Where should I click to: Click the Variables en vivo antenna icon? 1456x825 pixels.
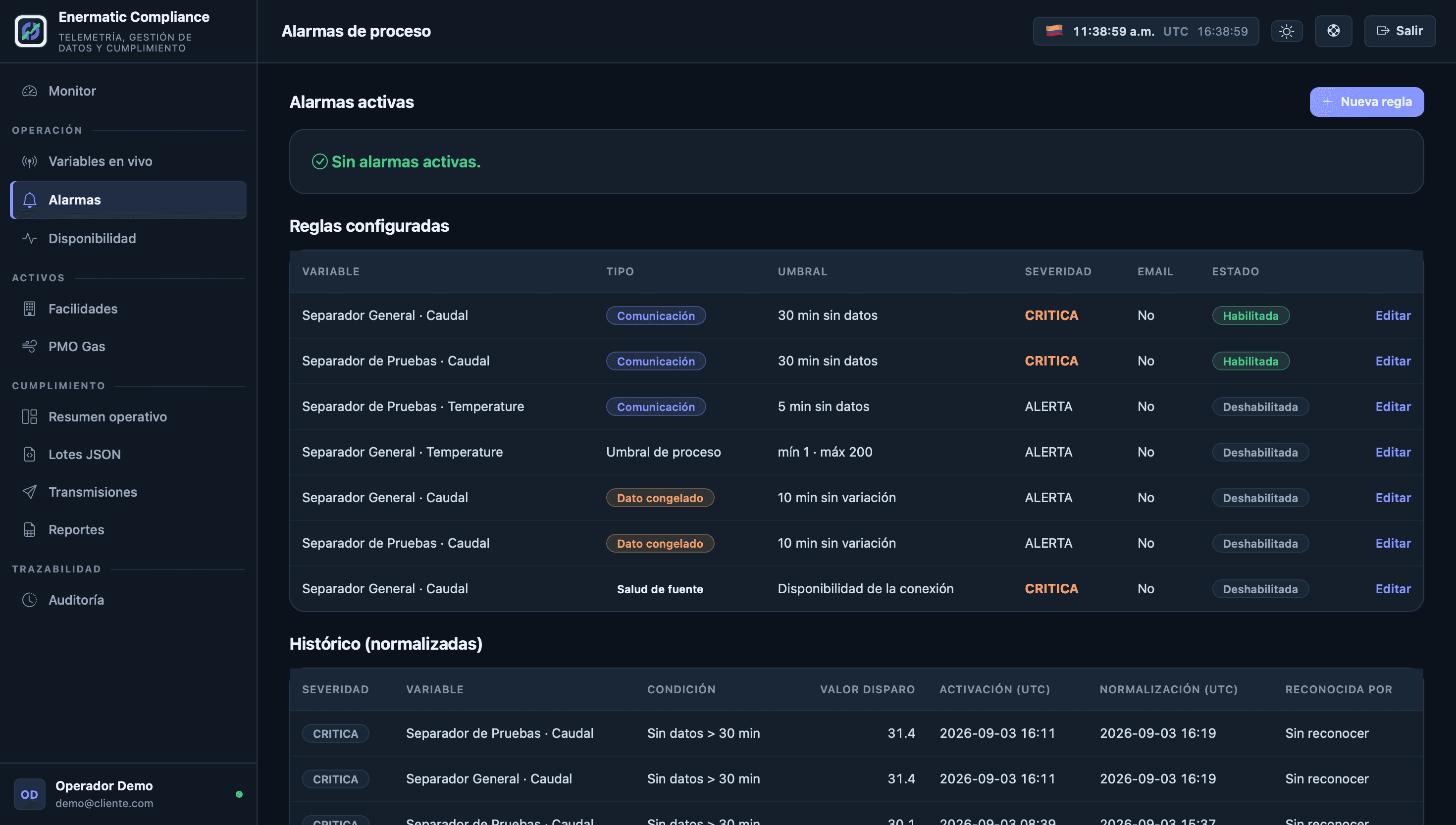point(29,161)
